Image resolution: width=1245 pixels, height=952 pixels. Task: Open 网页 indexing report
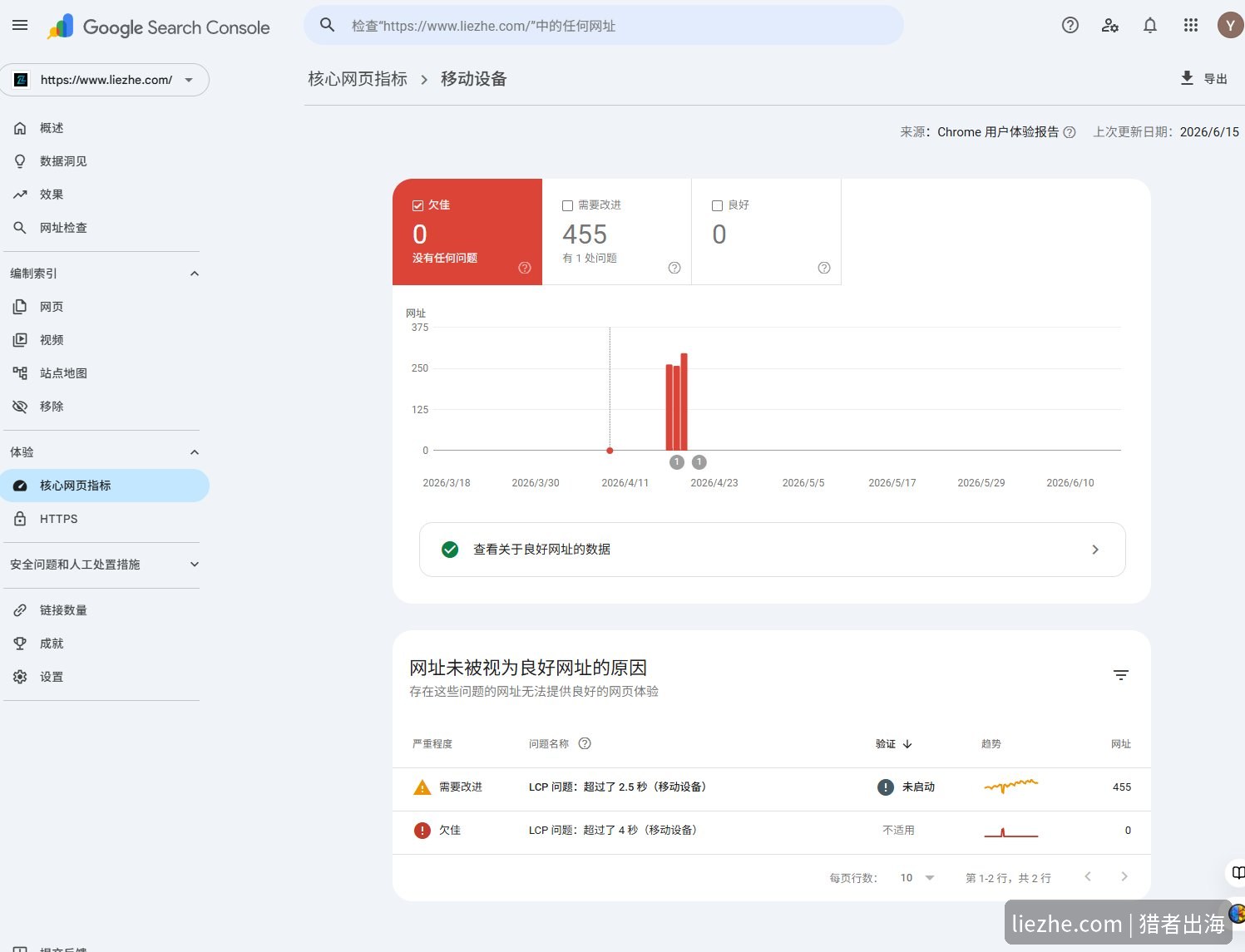[x=105, y=307]
